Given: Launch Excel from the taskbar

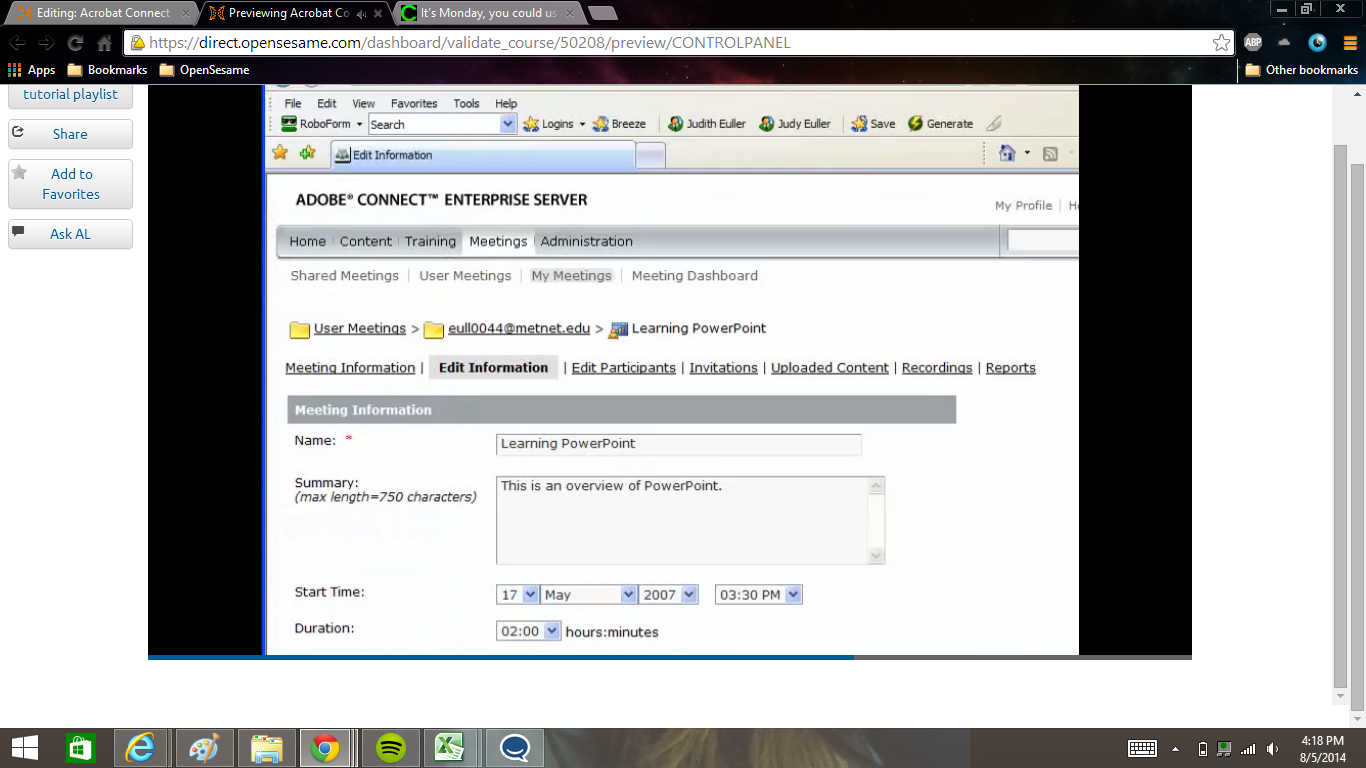Looking at the screenshot, I should tap(449, 748).
